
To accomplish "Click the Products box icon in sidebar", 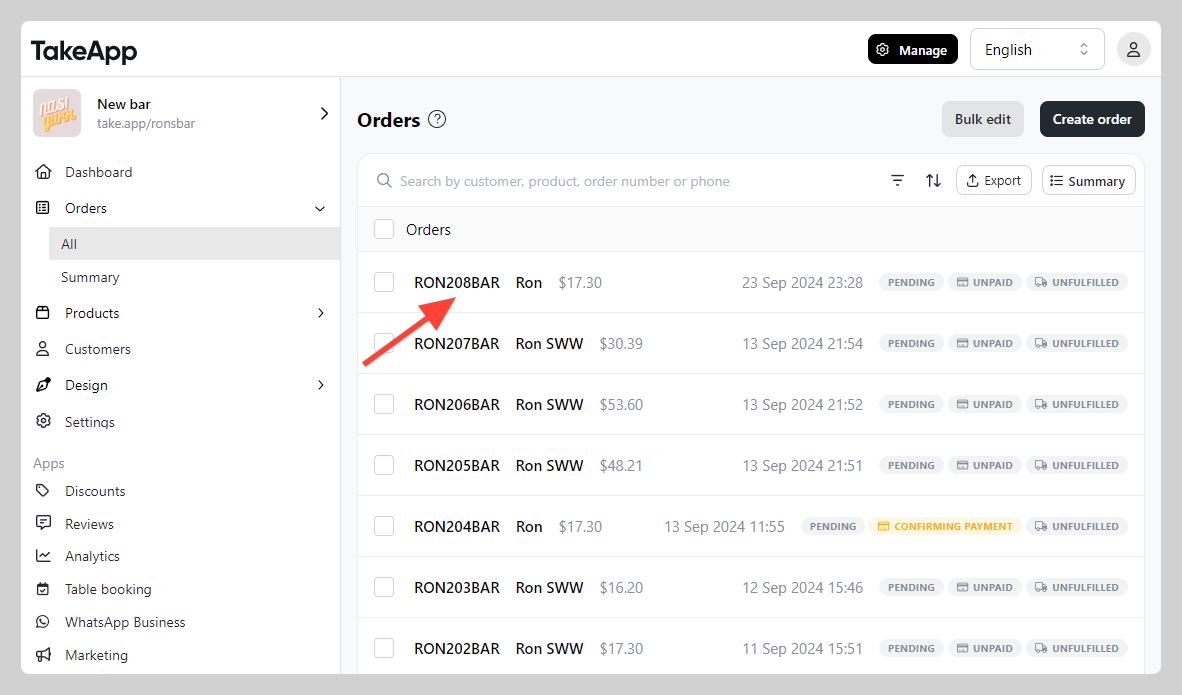I will [43, 313].
